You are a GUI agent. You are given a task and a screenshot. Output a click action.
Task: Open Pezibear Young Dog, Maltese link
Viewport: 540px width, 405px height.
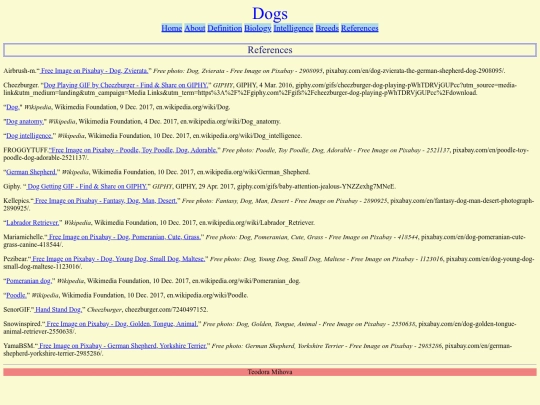point(118,259)
